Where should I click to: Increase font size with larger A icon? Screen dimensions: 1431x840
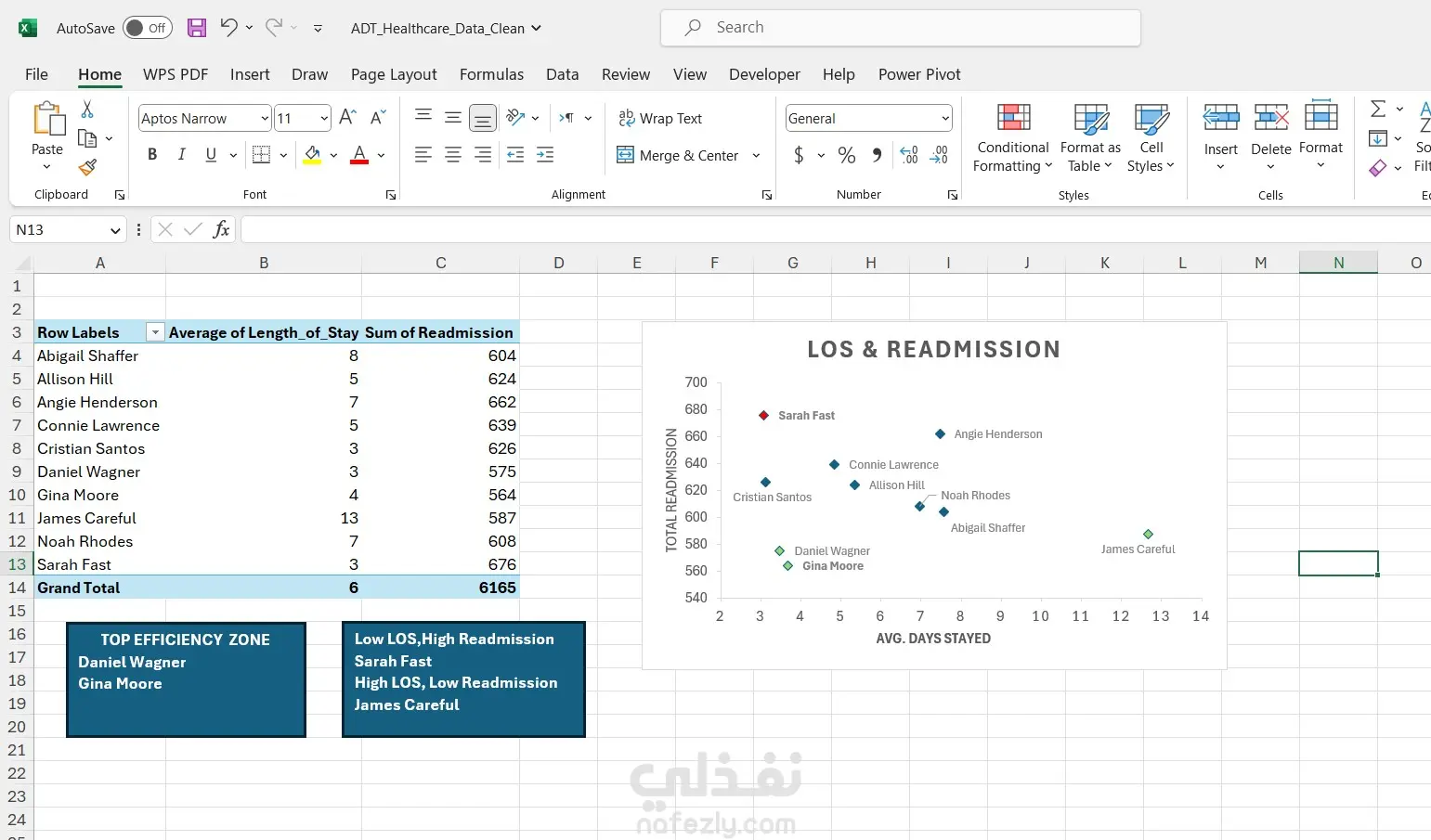point(347,117)
